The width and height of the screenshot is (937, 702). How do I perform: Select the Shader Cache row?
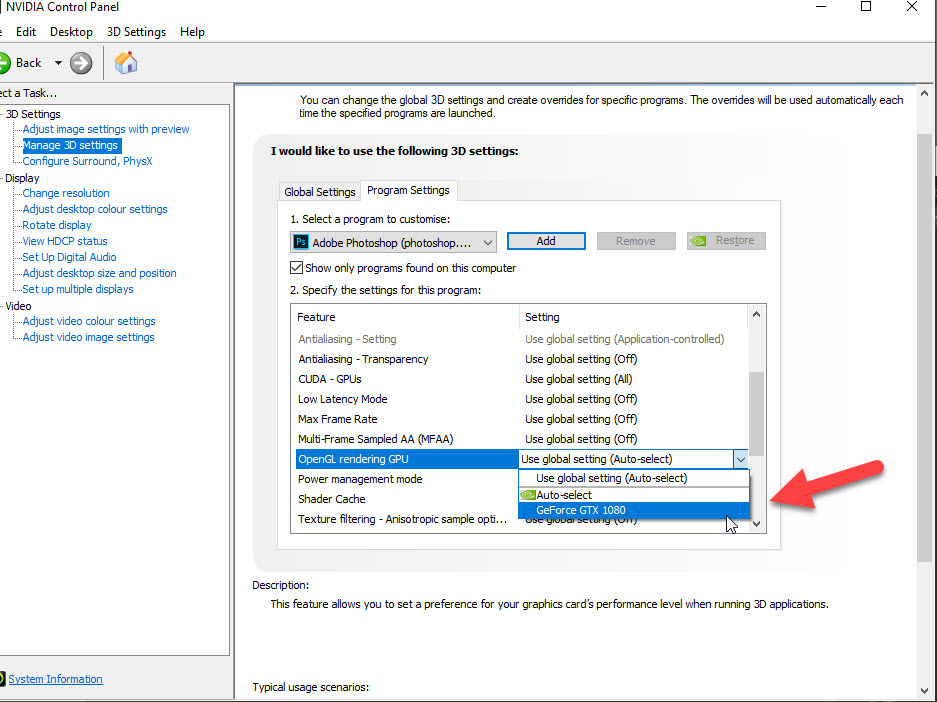pyautogui.click(x=406, y=499)
